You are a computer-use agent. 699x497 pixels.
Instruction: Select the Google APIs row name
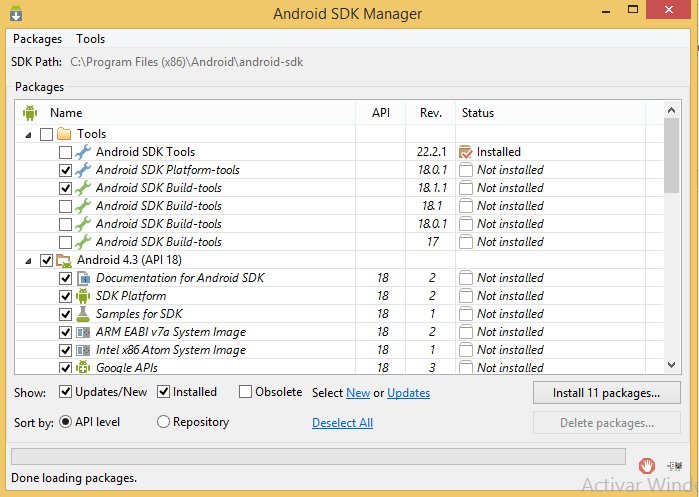[x=127, y=368]
